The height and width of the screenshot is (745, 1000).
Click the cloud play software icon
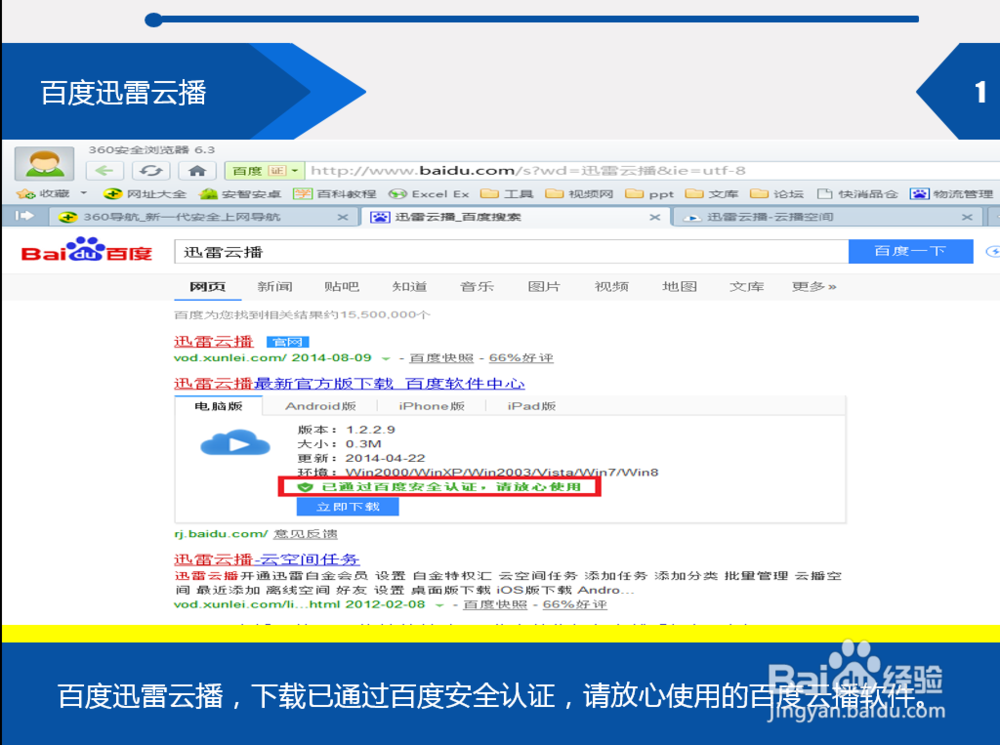235,443
